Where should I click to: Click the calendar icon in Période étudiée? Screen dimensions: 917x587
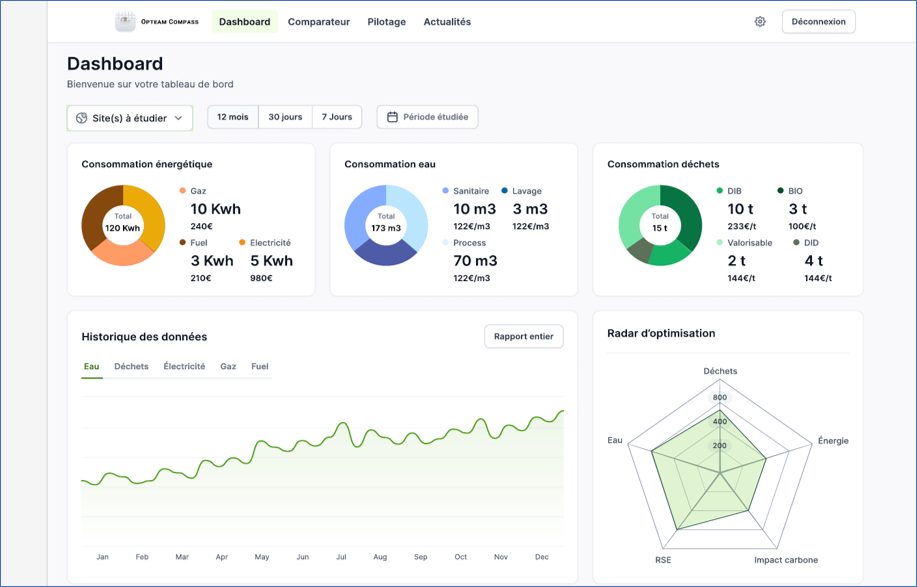click(392, 117)
